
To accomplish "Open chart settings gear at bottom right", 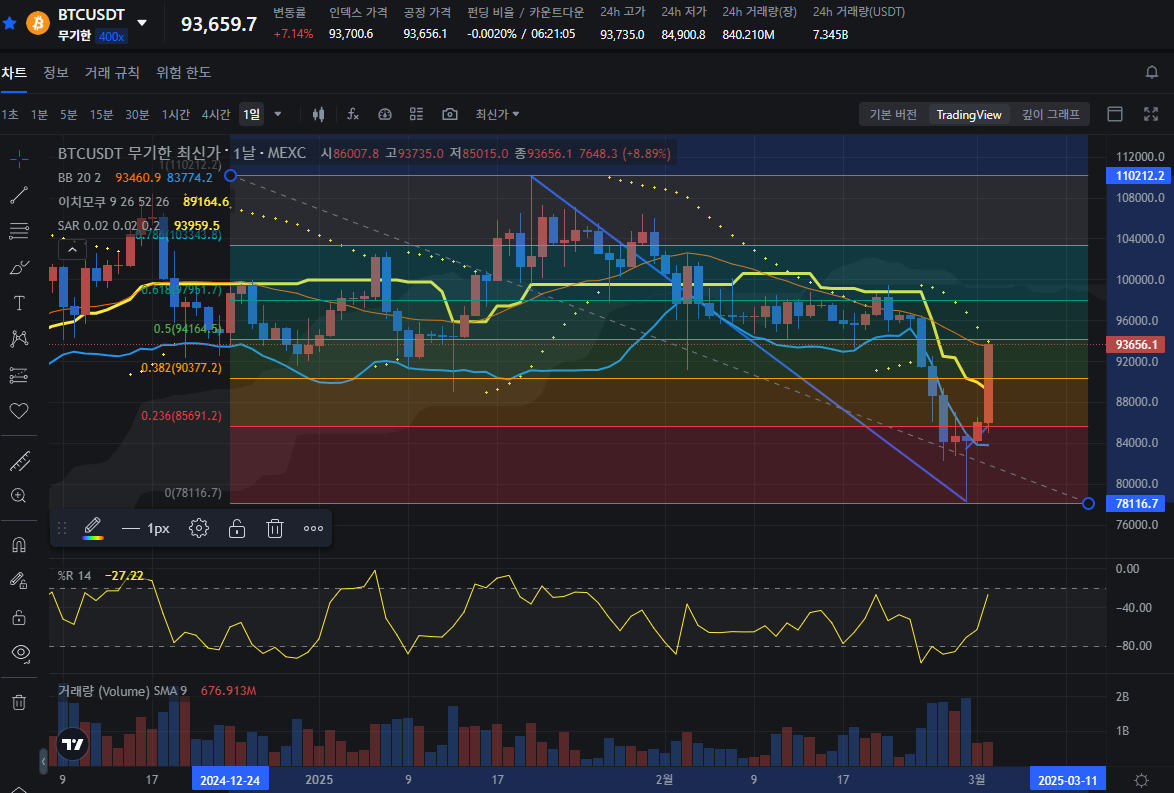I will click(1141, 780).
